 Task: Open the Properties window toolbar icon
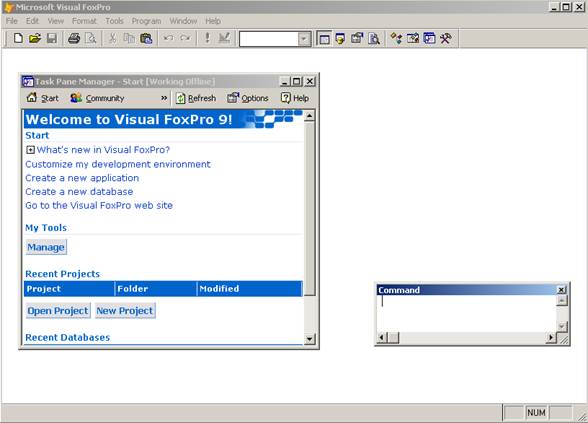pyautogui.click(x=357, y=38)
